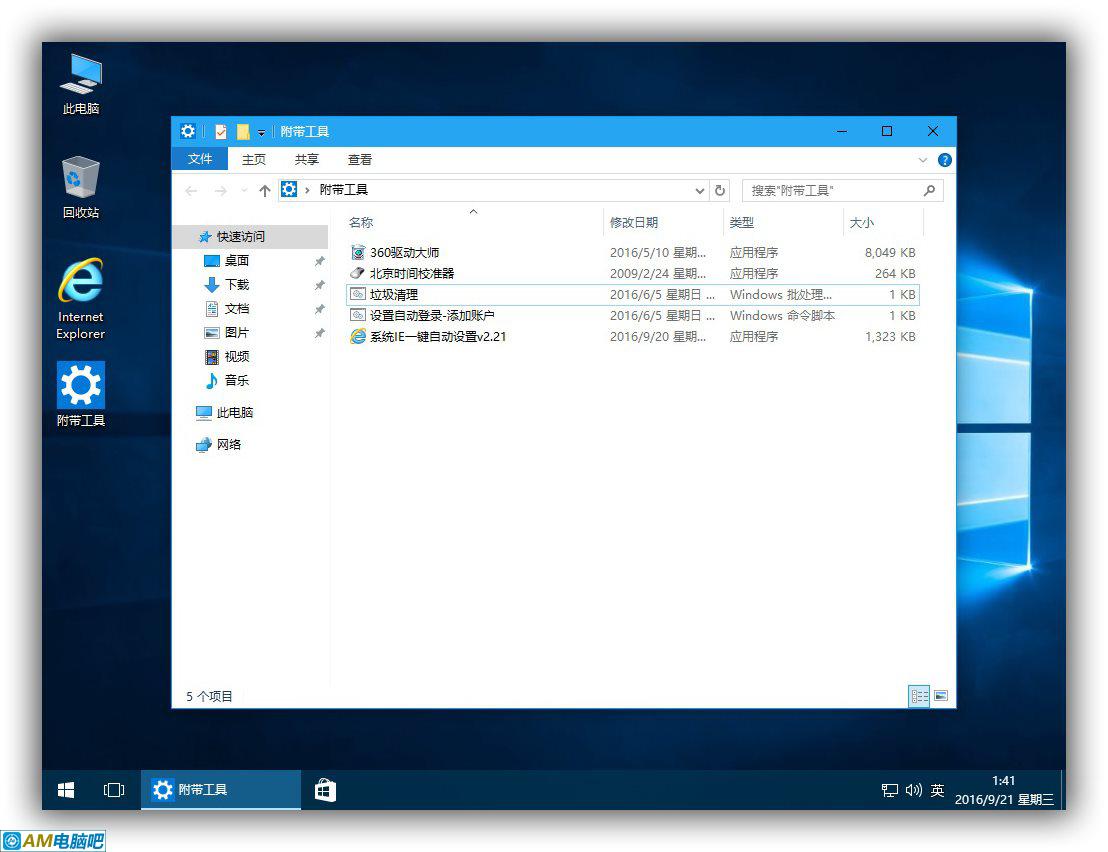Image resolution: width=1108 pixels, height=852 pixels.
Task: Click the search magnifier icon
Action: (x=929, y=190)
